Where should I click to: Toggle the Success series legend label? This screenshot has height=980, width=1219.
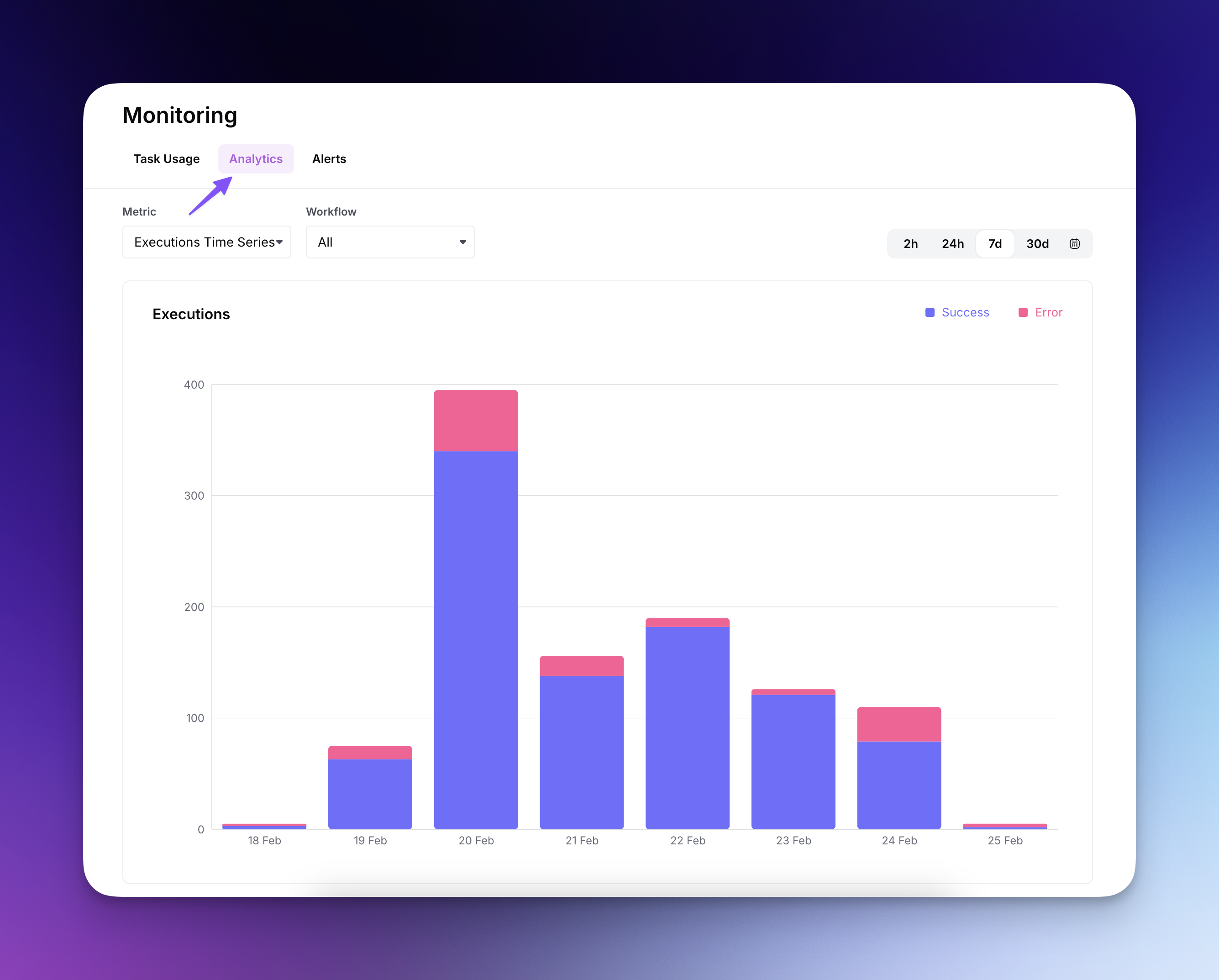click(x=965, y=313)
